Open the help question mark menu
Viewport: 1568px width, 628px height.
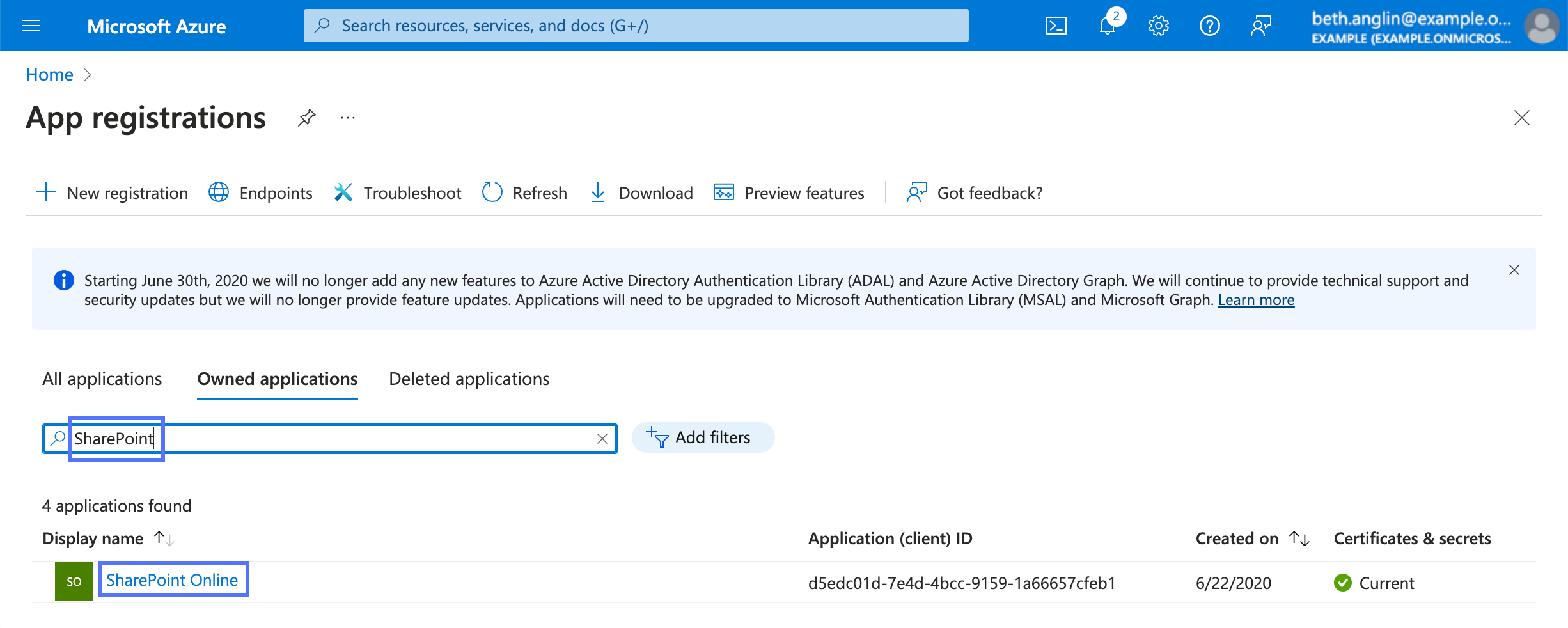click(x=1209, y=26)
